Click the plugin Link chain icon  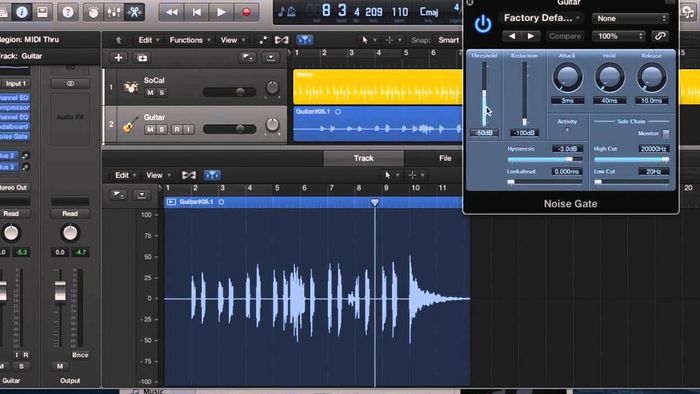pos(660,36)
